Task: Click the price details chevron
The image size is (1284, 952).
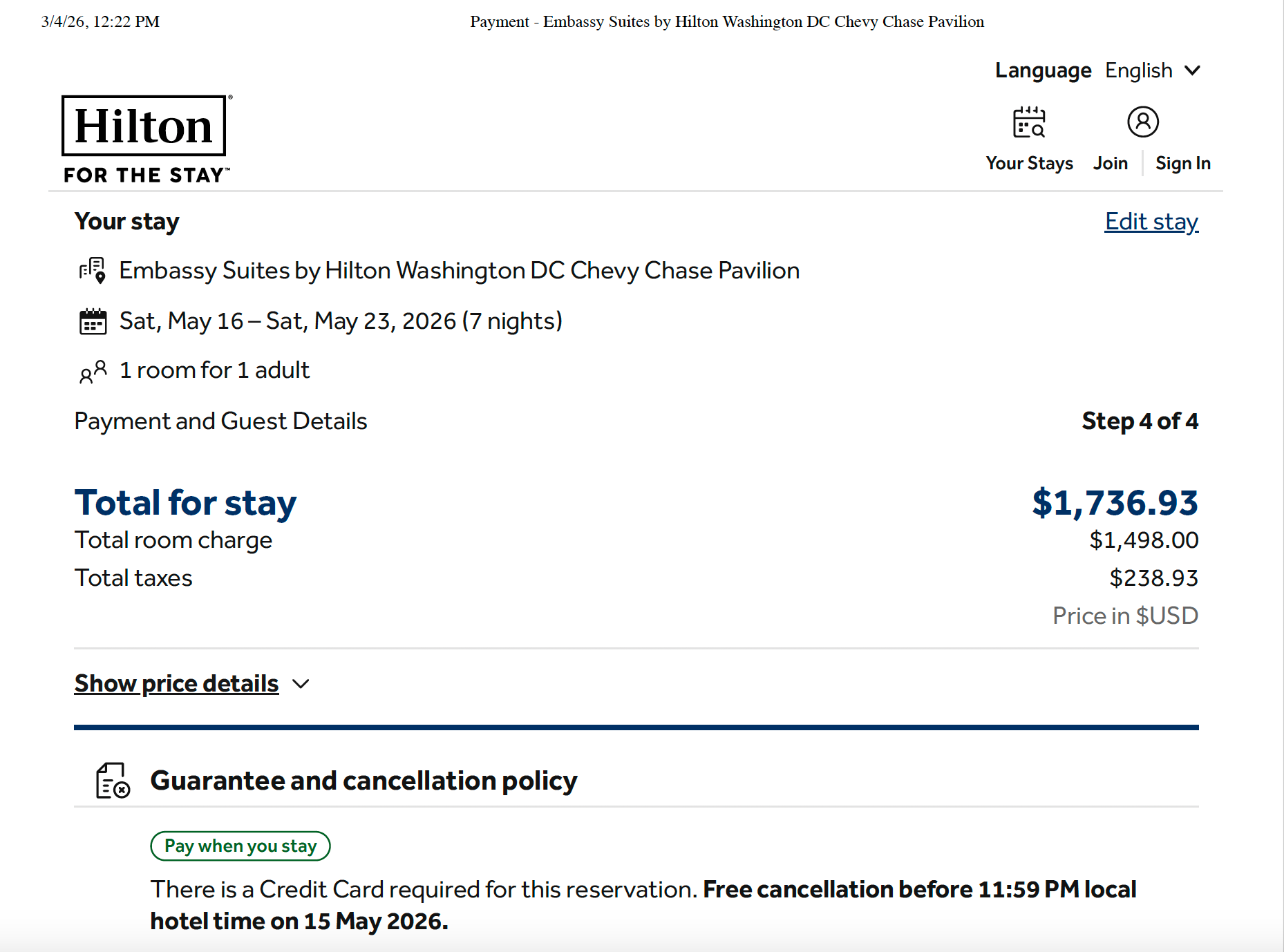Action: 301,684
